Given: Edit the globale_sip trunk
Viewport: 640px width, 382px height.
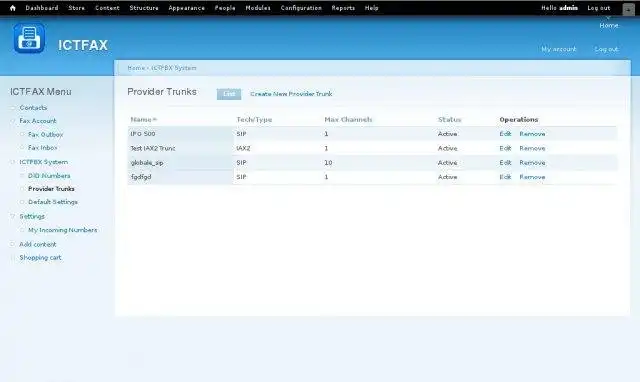Looking at the screenshot, I should pyautogui.click(x=505, y=162).
